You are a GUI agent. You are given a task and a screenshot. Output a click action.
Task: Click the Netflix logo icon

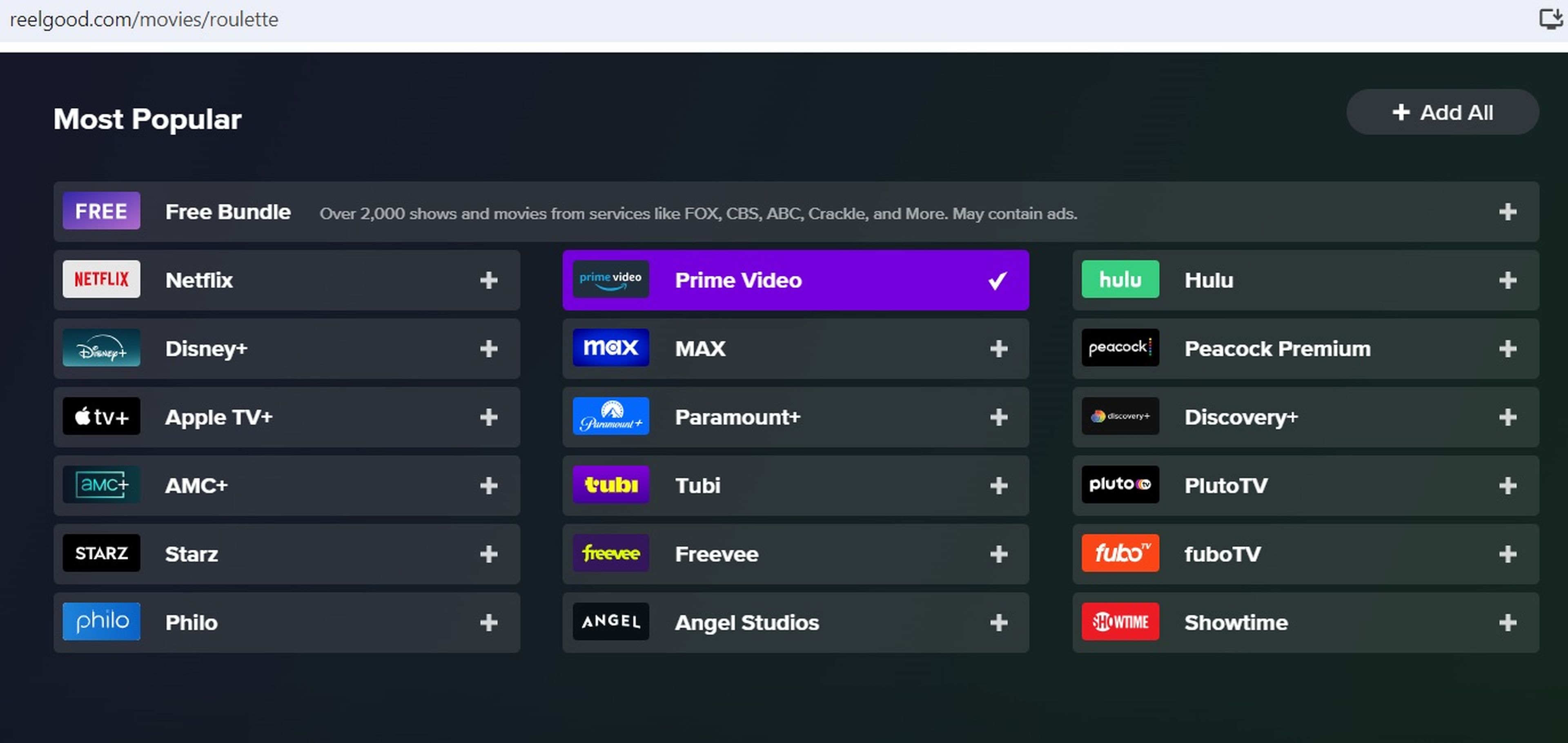101,279
